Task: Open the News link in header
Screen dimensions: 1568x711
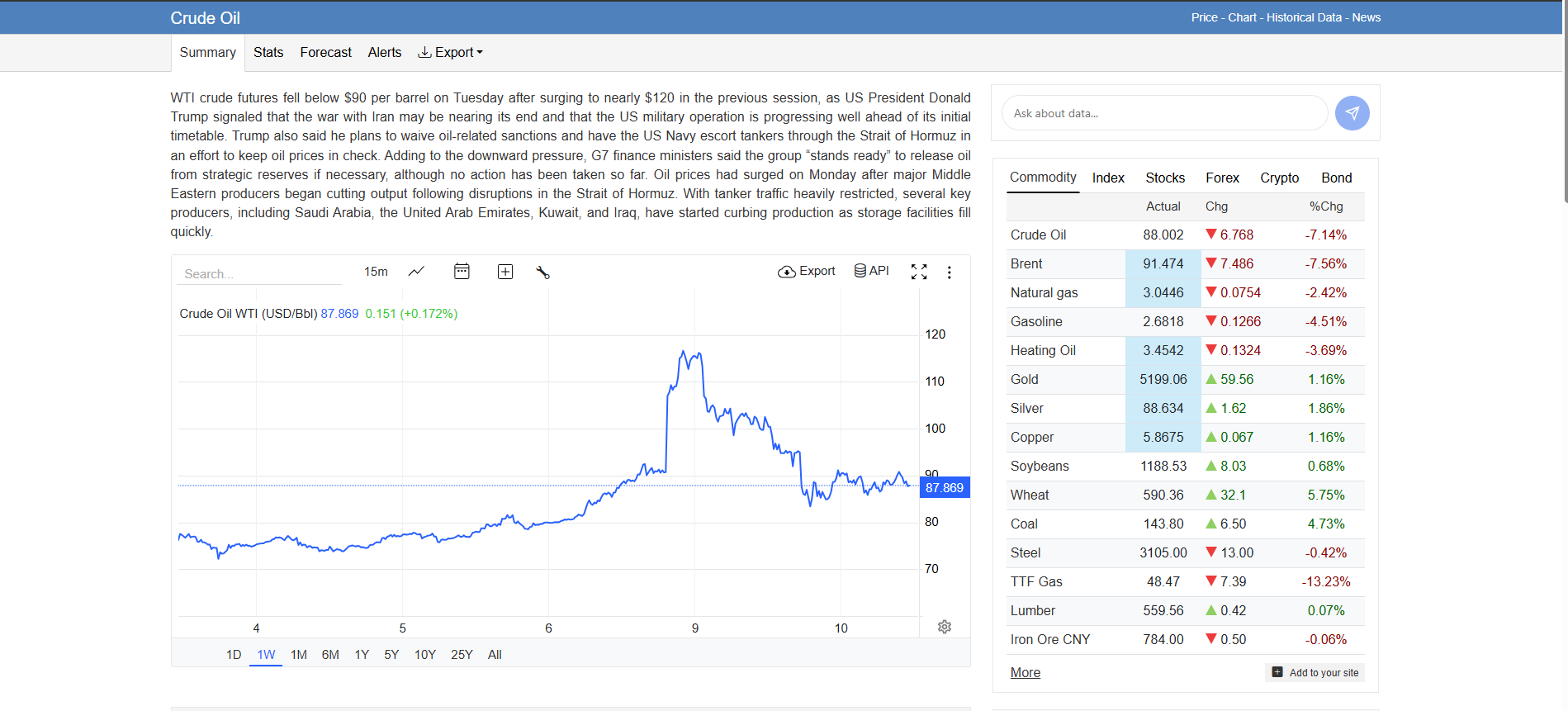Action: pos(1367,17)
